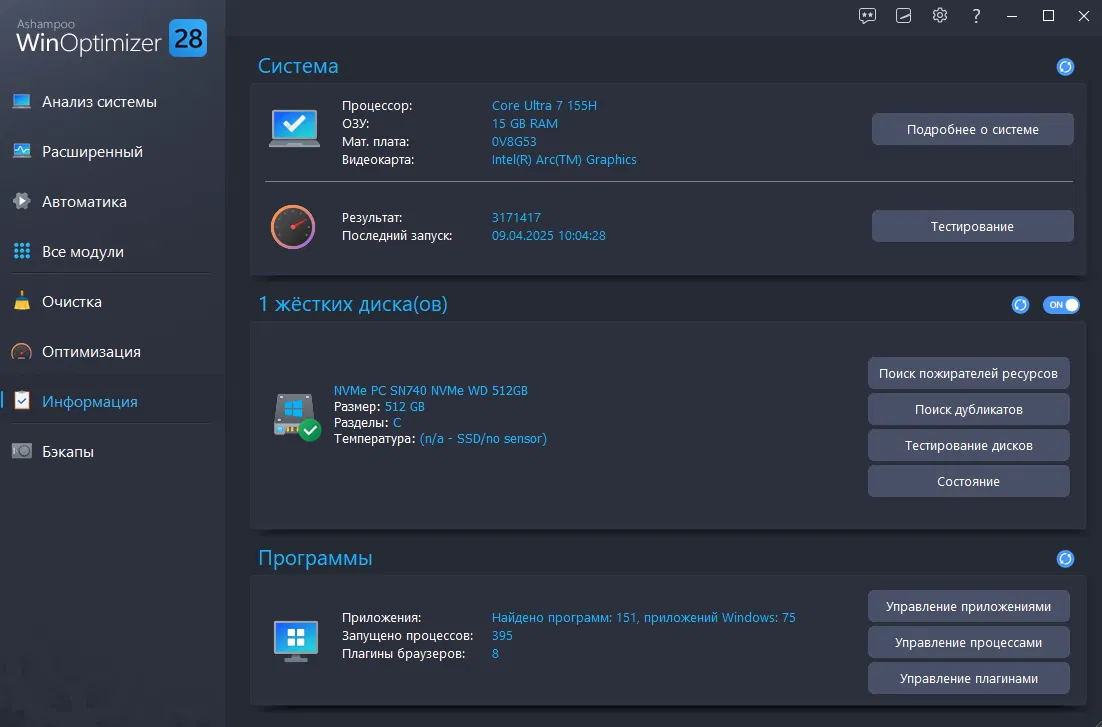Click the benchmark speedometer icon

293,226
